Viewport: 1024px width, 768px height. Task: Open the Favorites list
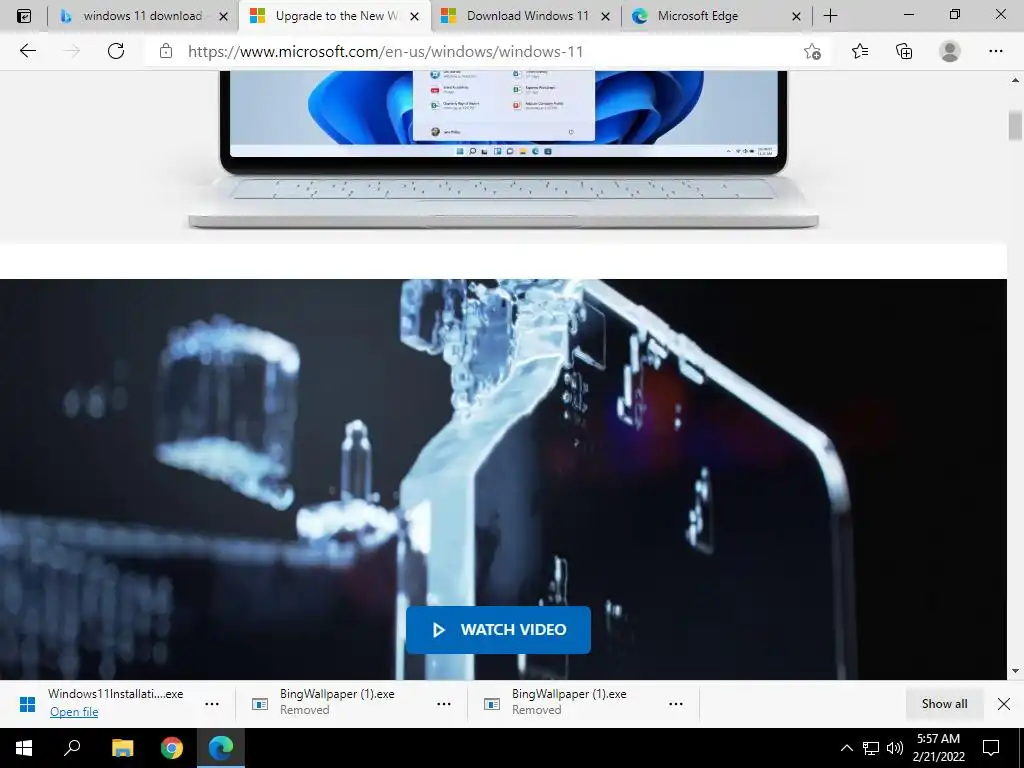[860, 51]
